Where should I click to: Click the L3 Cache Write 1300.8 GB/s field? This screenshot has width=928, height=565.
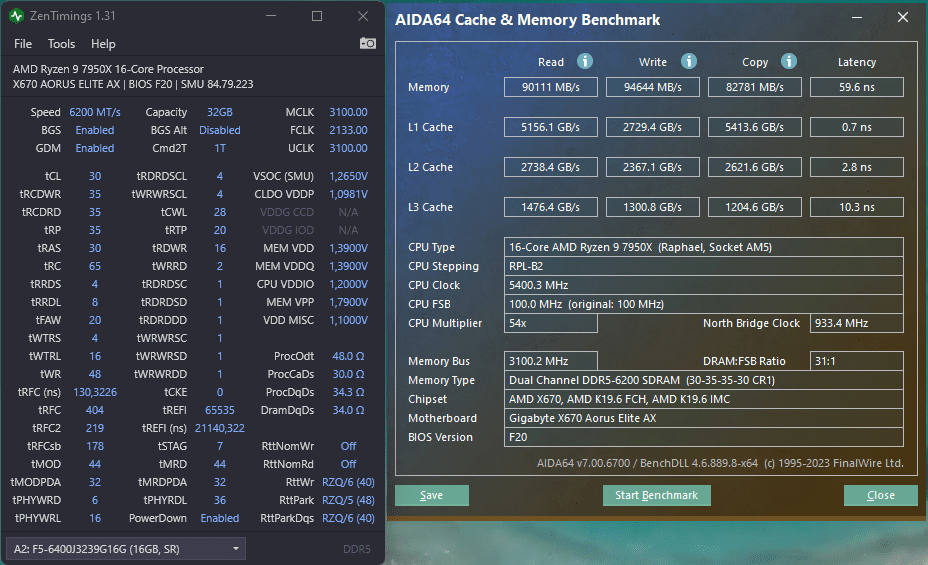click(653, 207)
